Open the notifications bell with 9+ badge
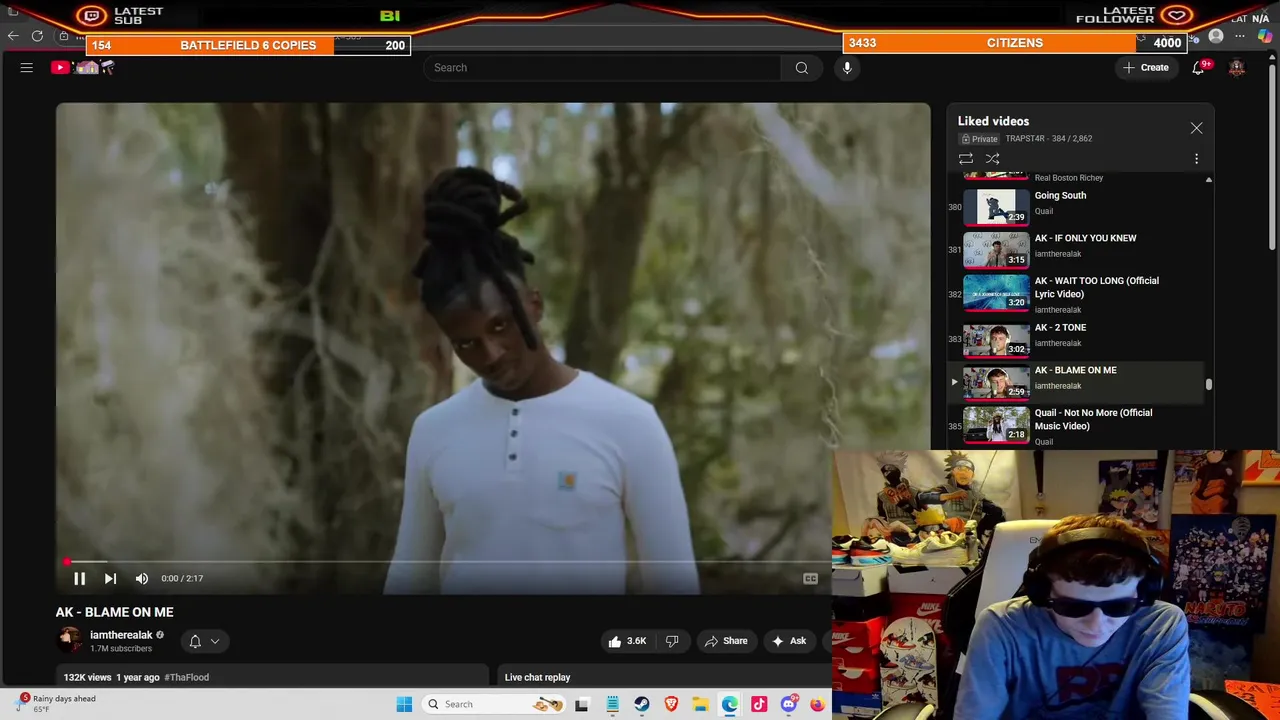This screenshot has width=1280, height=720. [x=1198, y=67]
